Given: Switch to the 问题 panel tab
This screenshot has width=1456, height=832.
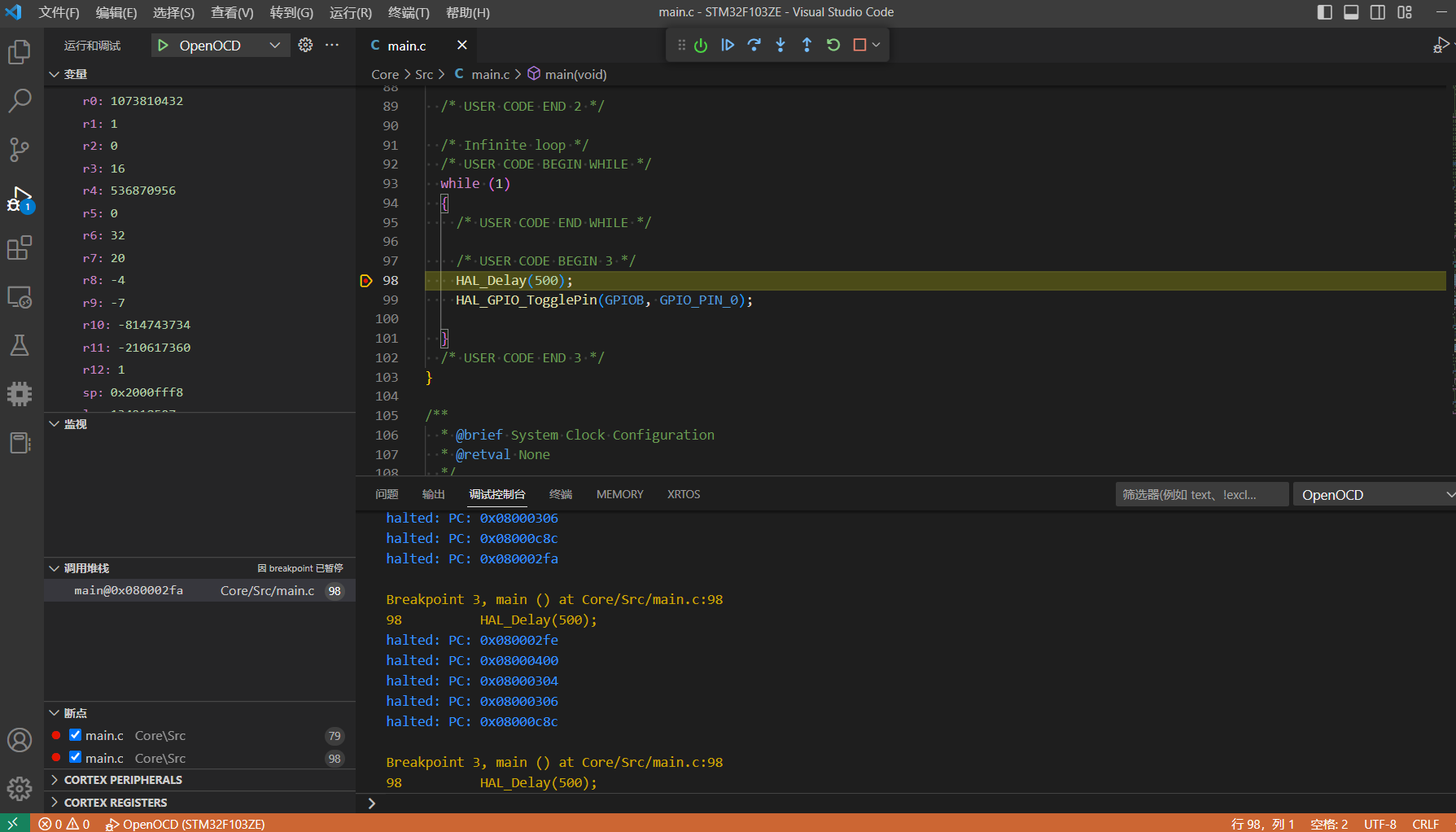Looking at the screenshot, I should [387, 494].
